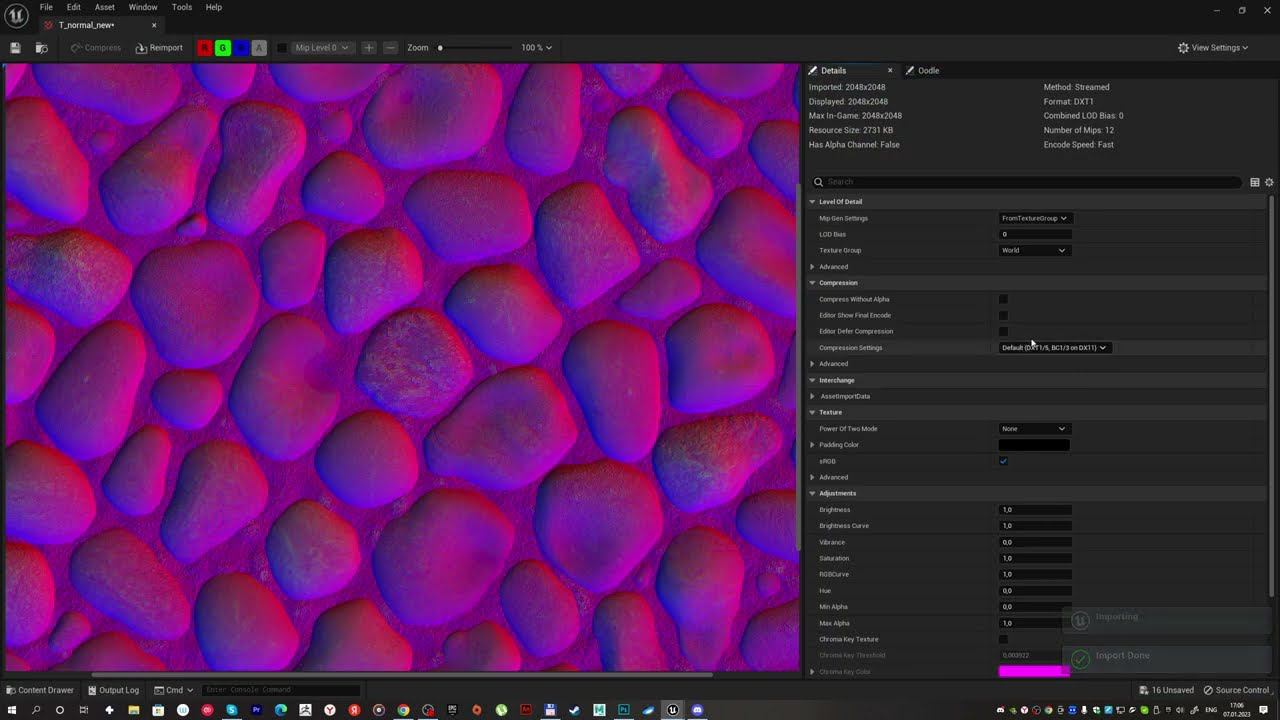Screen dimensions: 1280x720
Task: Enable Compress Without Alpha checkbox
Action: [x=1003, y=299]
